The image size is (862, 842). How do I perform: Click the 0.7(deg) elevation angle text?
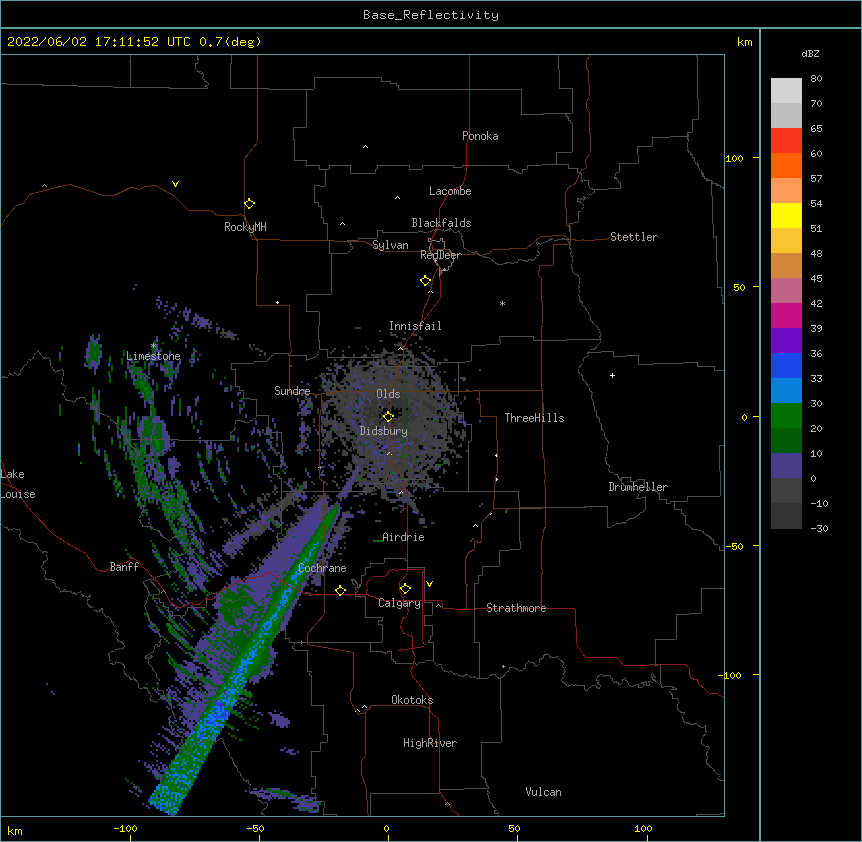click(x=230, y=42)
